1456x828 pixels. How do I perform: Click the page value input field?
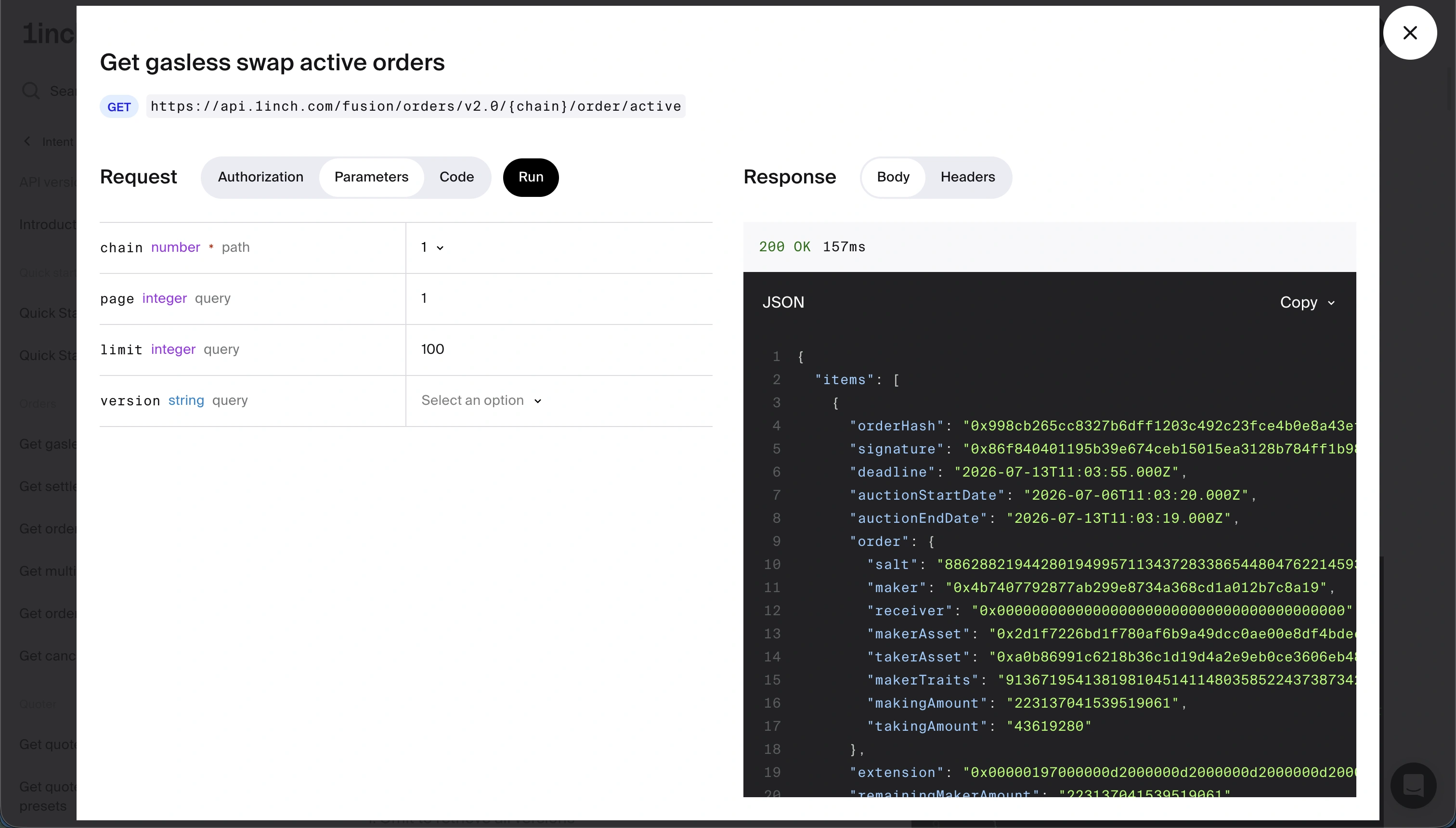click(559, 298)
